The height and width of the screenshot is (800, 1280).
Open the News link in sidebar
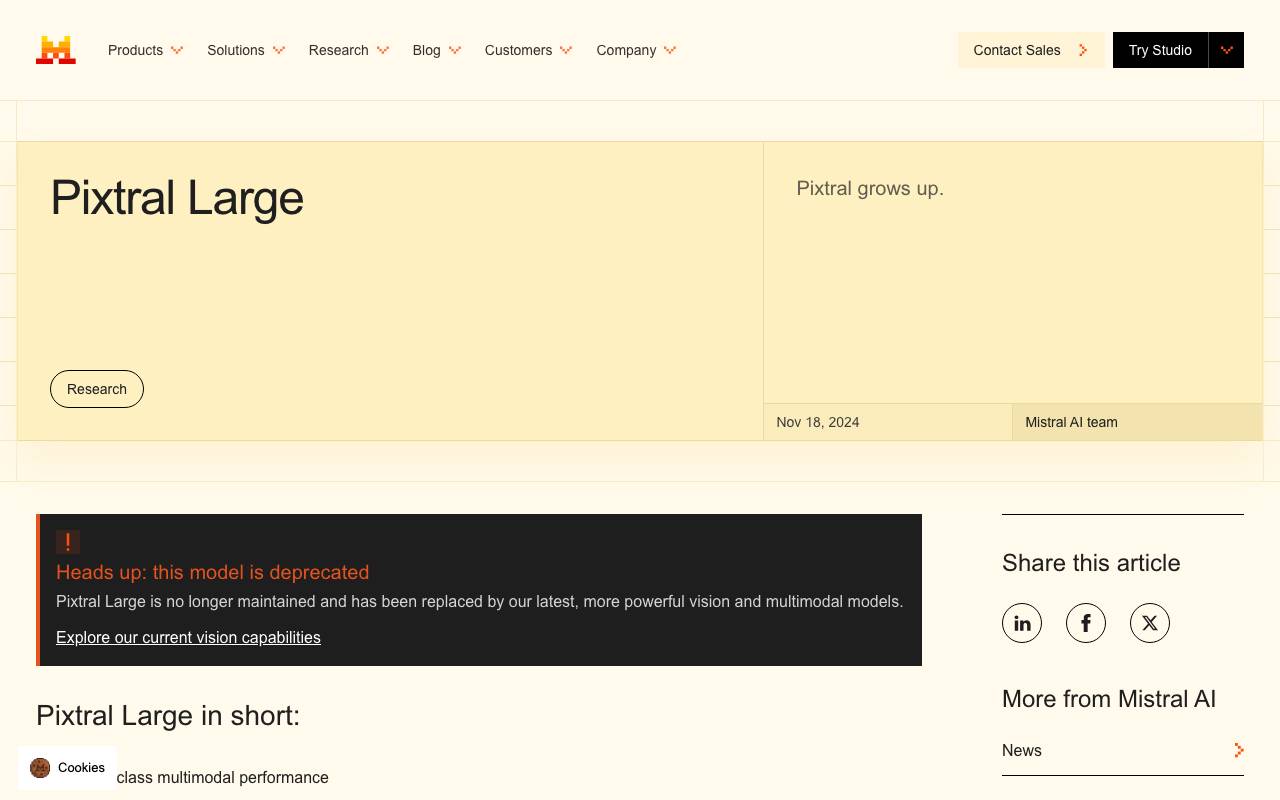click(1123, 750)
